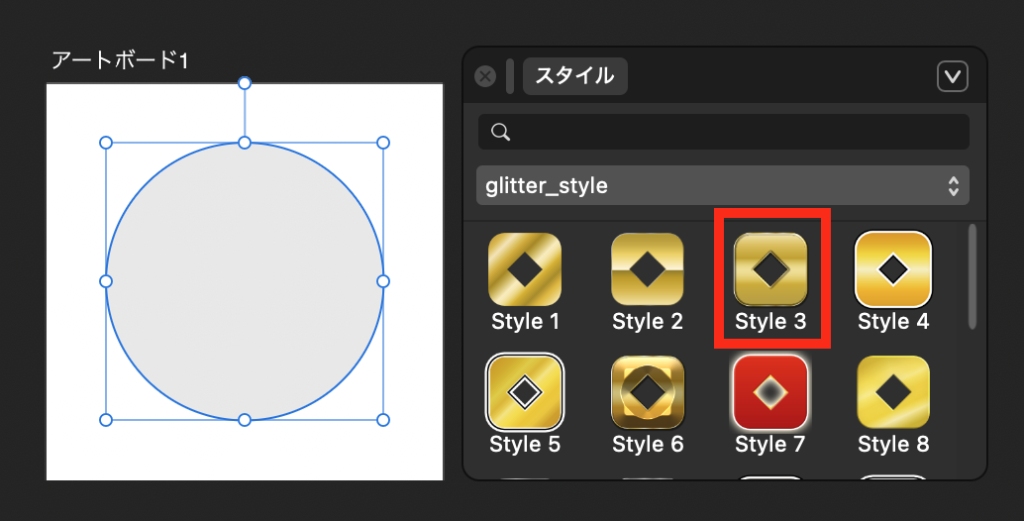The width and height of the screenshot is (1024, 521).
Task: Click the top-left selection handle
Action: coord(106,143)
